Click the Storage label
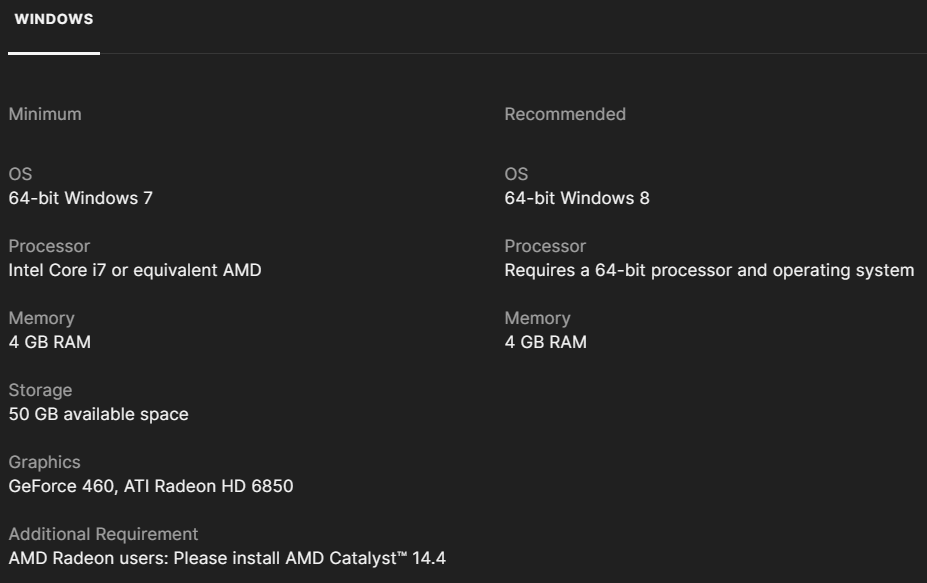Image resolution: width=927 pixels, height=583 pixels. click(40, 390)
